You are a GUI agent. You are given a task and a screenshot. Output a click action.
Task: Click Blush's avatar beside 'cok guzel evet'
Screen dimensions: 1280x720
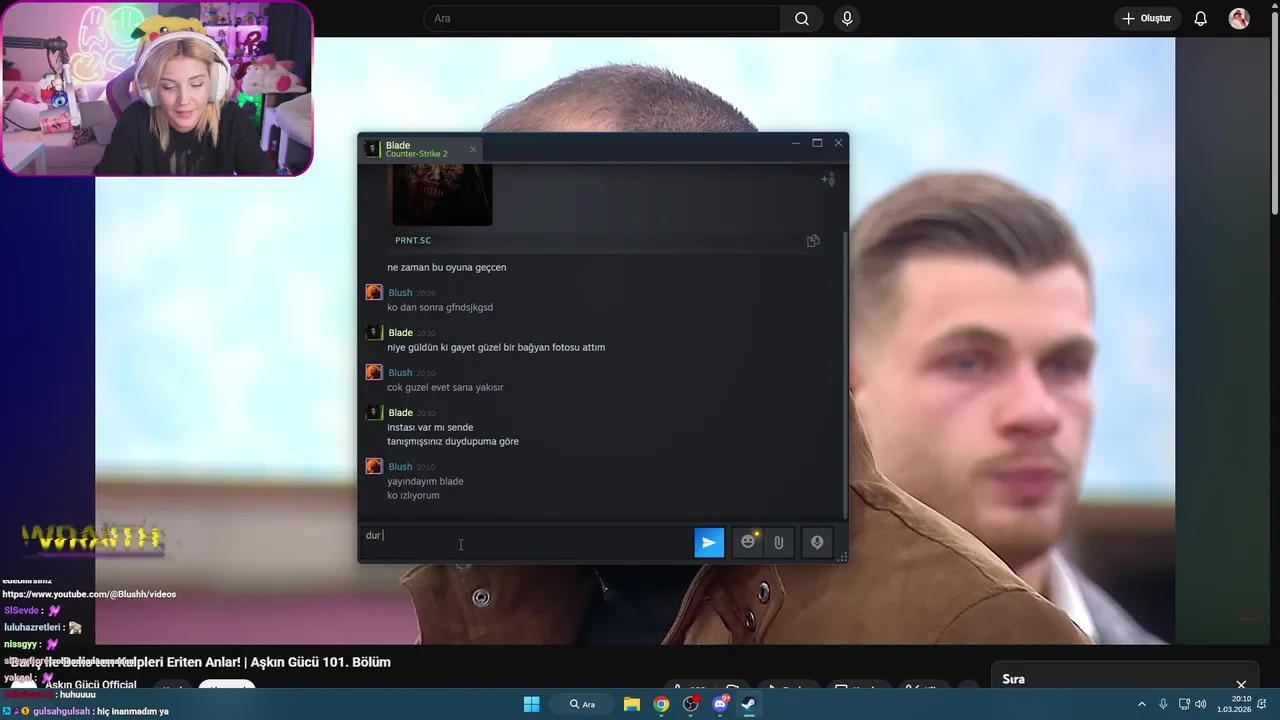point(374,372)
